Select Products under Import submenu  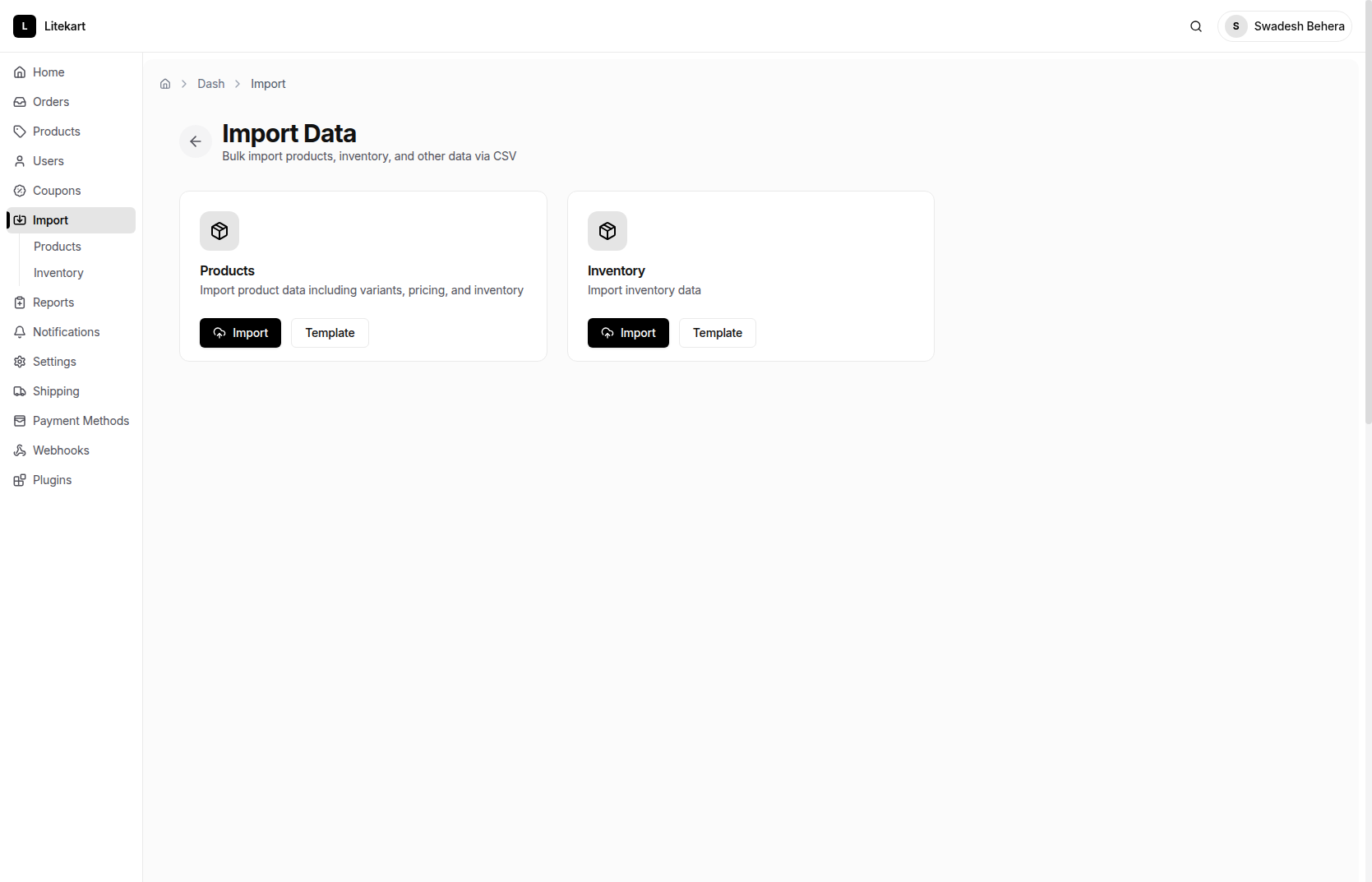[x=58, y=247]
